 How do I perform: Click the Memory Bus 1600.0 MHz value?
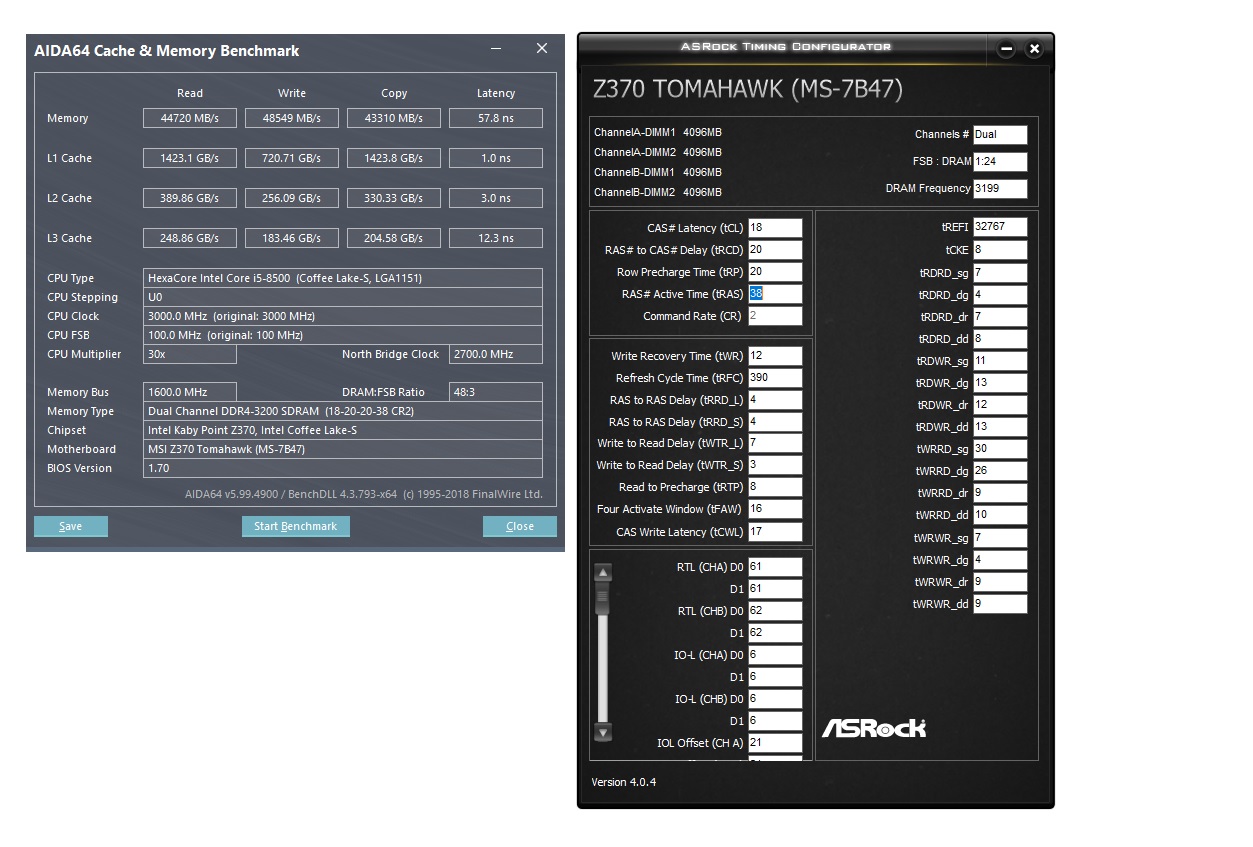[190, 392]
